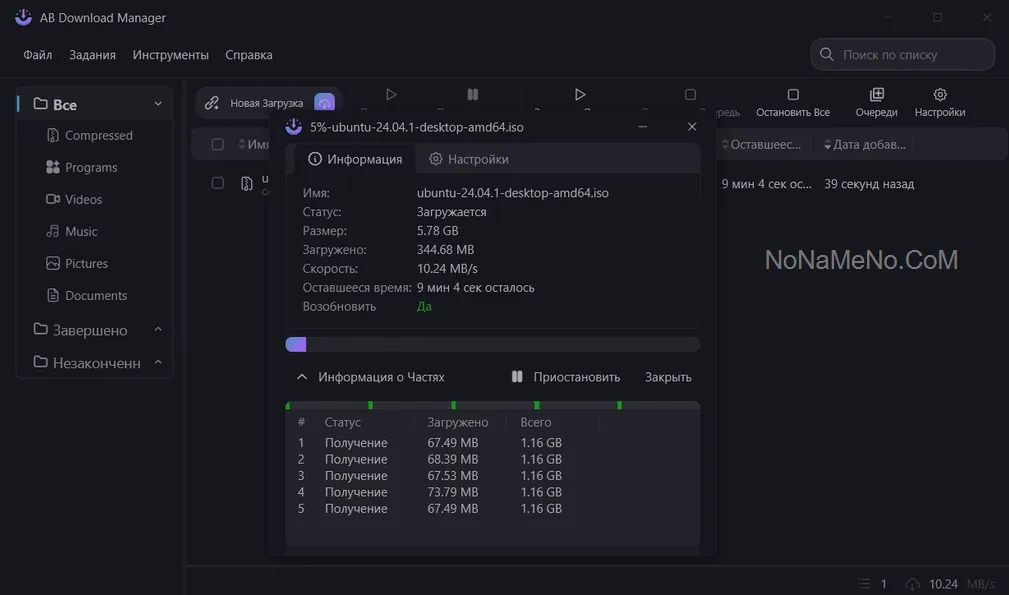Expand the Завершено folder chevron
1009x595 pixels.
[x=158, y=330]
